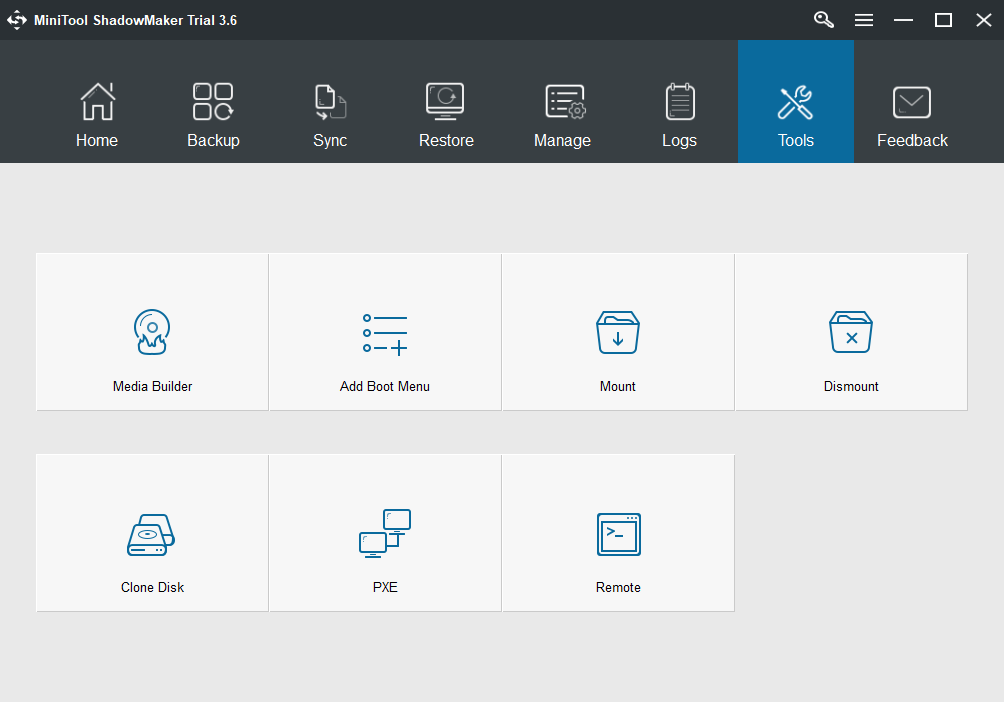This screenshot has height=702, width=1004.
Task: Open the hamburger menu in title bar
Action: 864,20
